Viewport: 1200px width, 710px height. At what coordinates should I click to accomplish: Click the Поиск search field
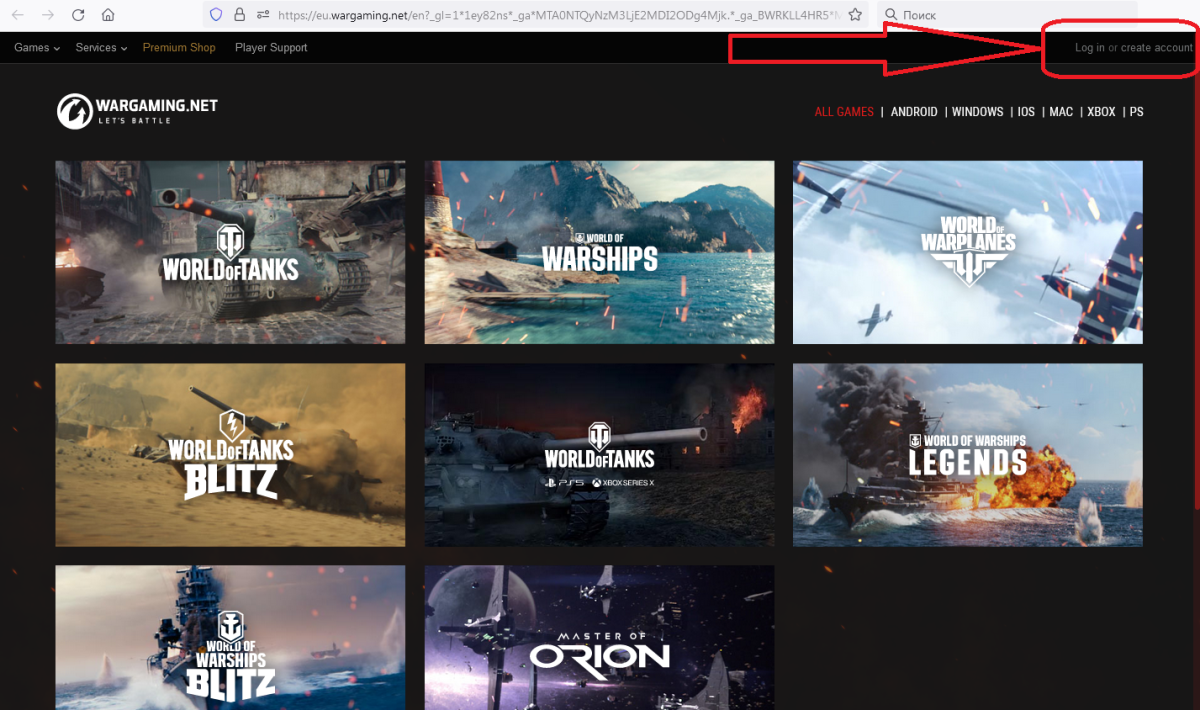pos(1007,15)
